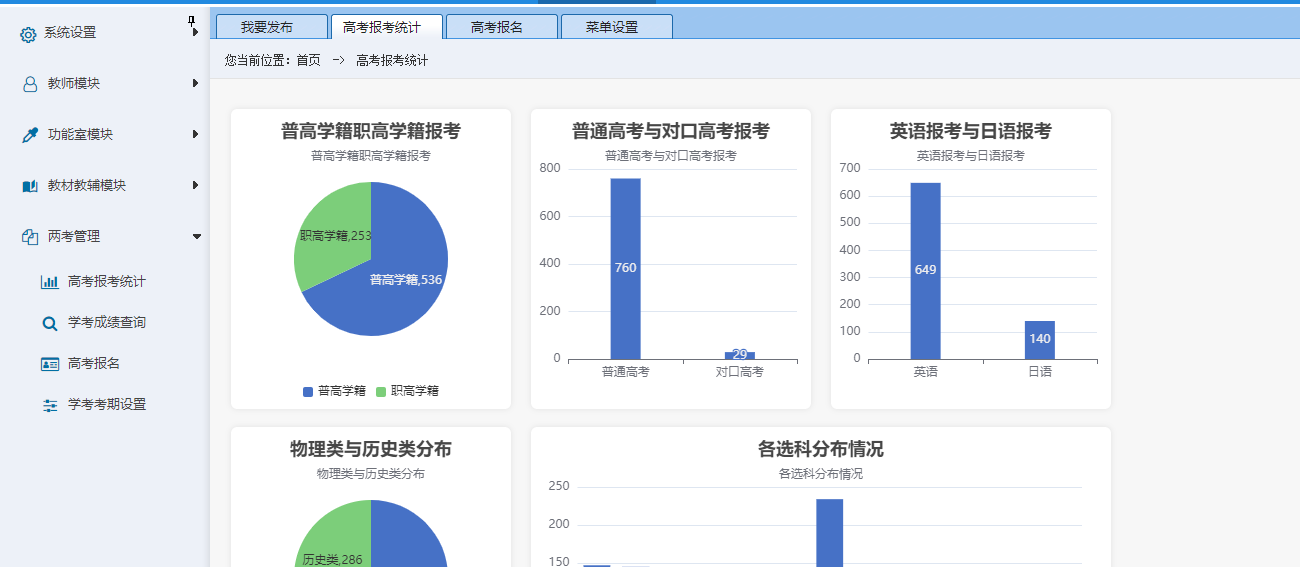Viewport: 1300px width, 567px height.
Task: Open 学考考期设置 in the sidebar
Action: [107, 405]
